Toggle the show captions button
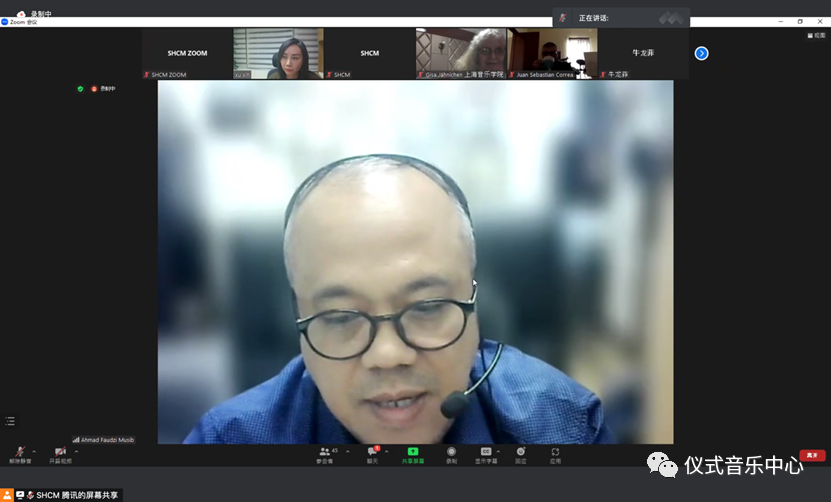Image resolution: width=831 pixels, height=502 pixels. (x=486, y=453)
